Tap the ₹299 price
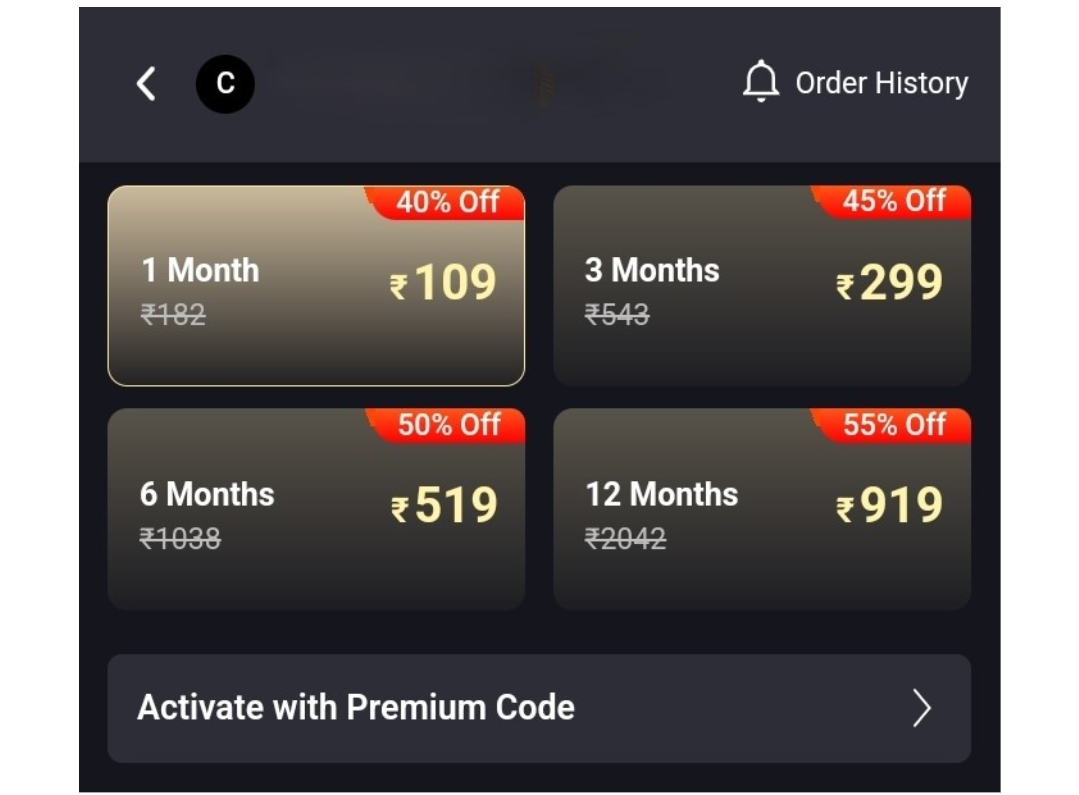This screenshot has height=795, width=1079. point(890,283)
